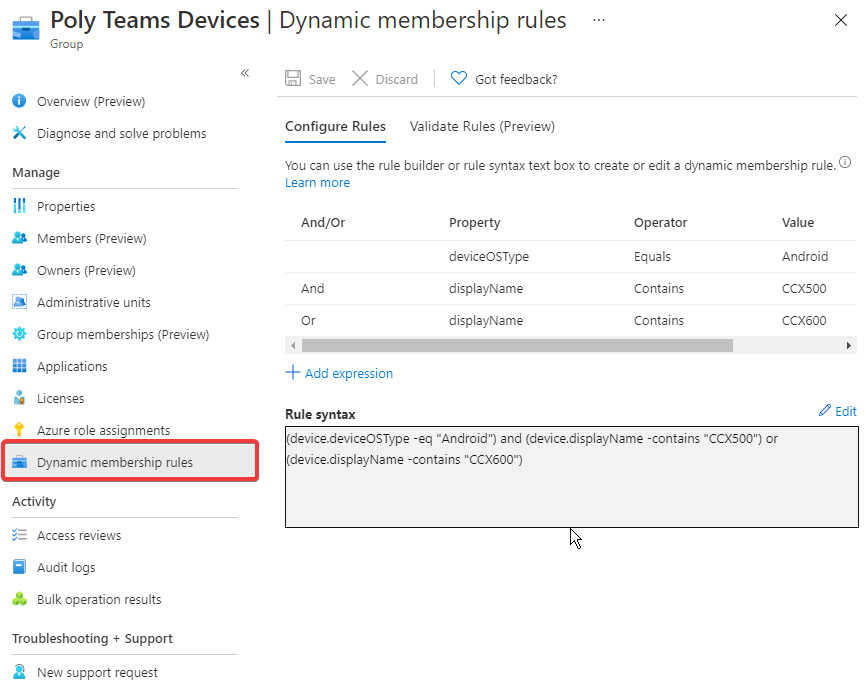Open the Learn more link
866x690 pixels.
coord(317,182)
